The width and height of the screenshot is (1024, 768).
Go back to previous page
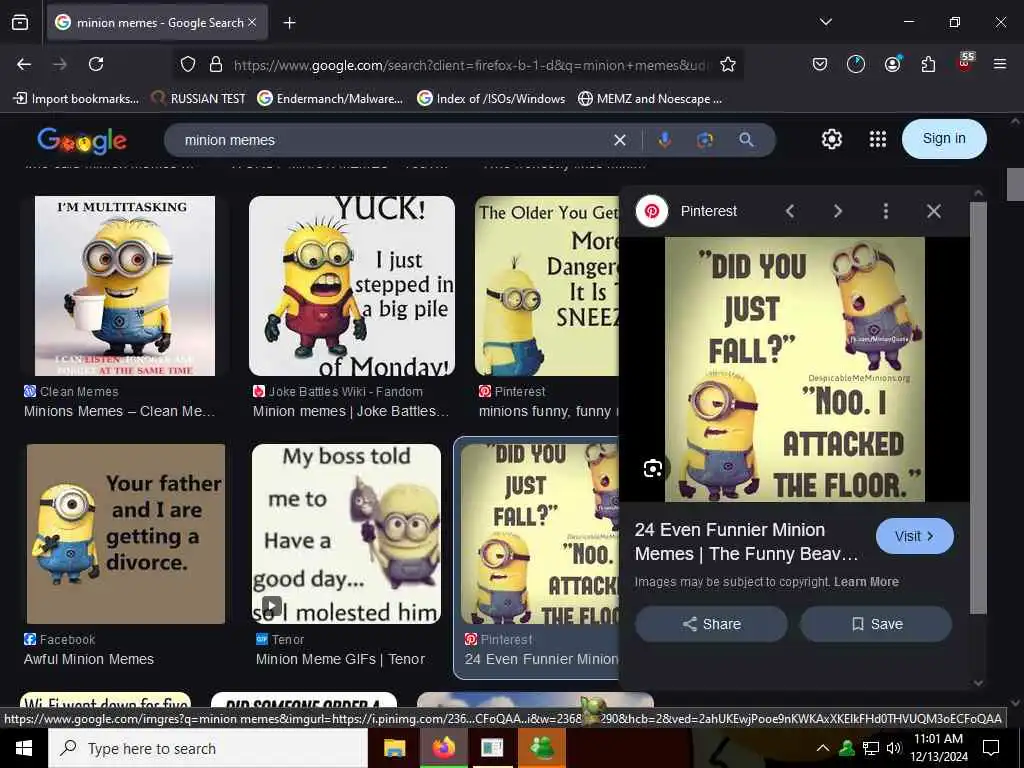pos(24,64)
